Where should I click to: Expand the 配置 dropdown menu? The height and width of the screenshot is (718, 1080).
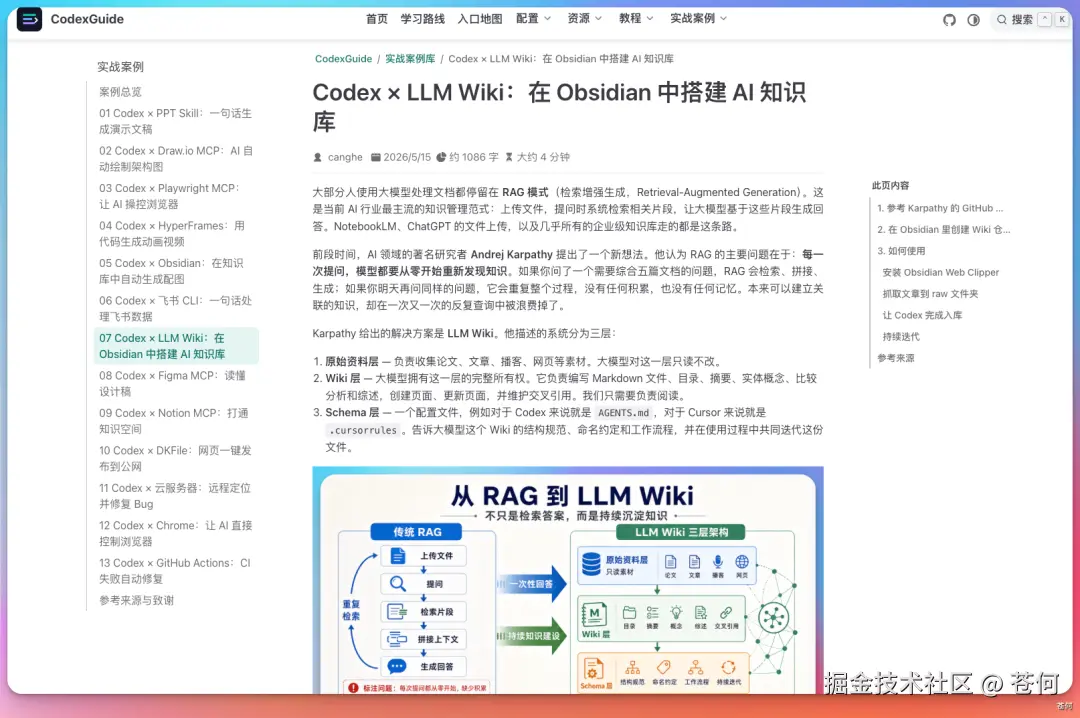click(x=534, y=19)
